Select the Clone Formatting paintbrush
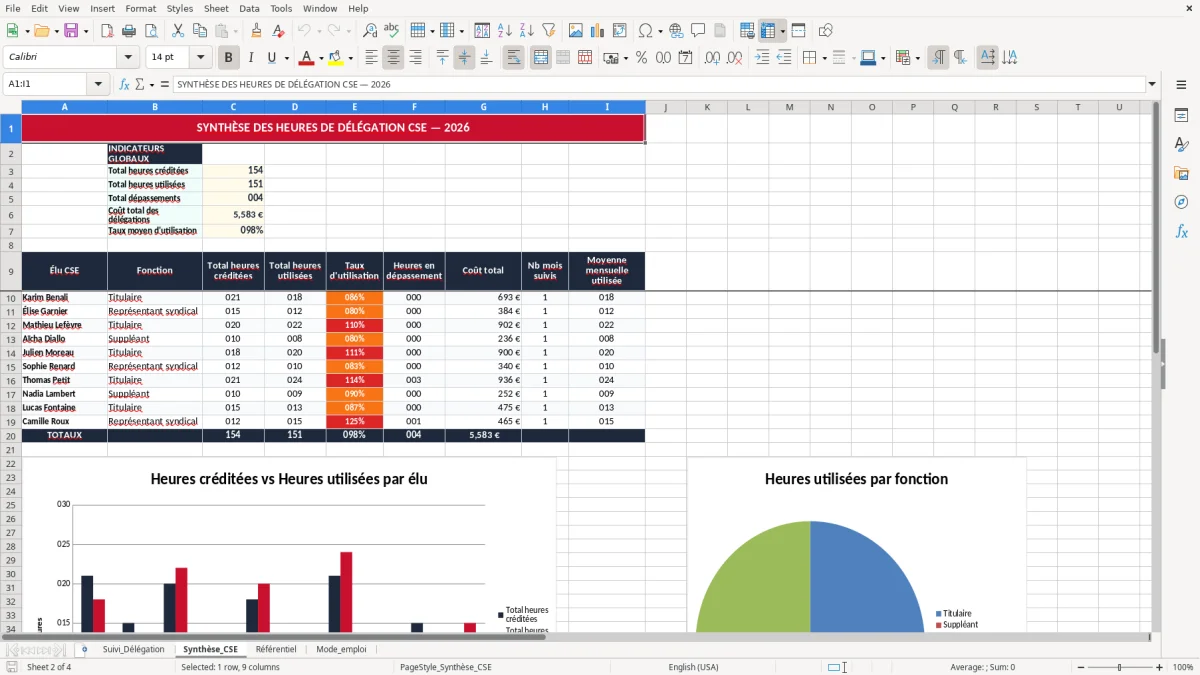The image size is (1200, 675). (x=257, y=31)
